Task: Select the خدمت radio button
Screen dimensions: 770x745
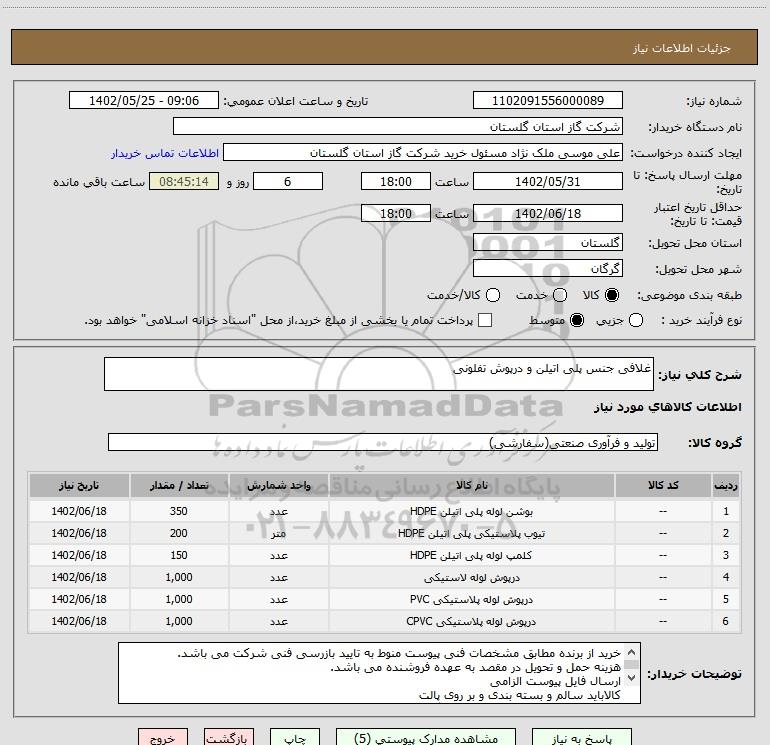Action: (560, 295)
